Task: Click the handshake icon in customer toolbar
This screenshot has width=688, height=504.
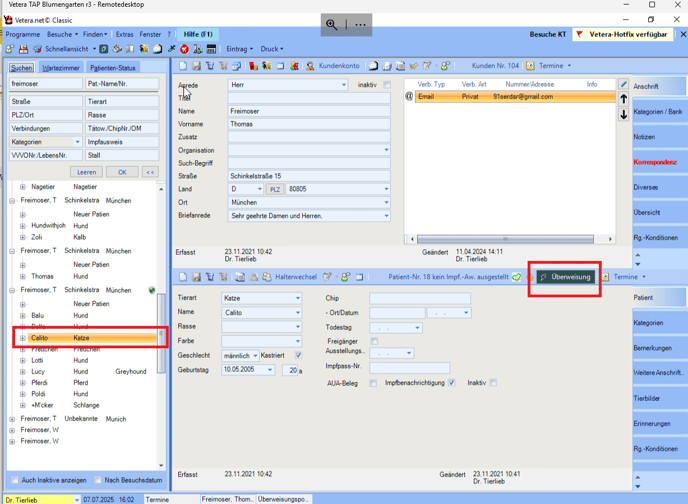Action: 413,66
